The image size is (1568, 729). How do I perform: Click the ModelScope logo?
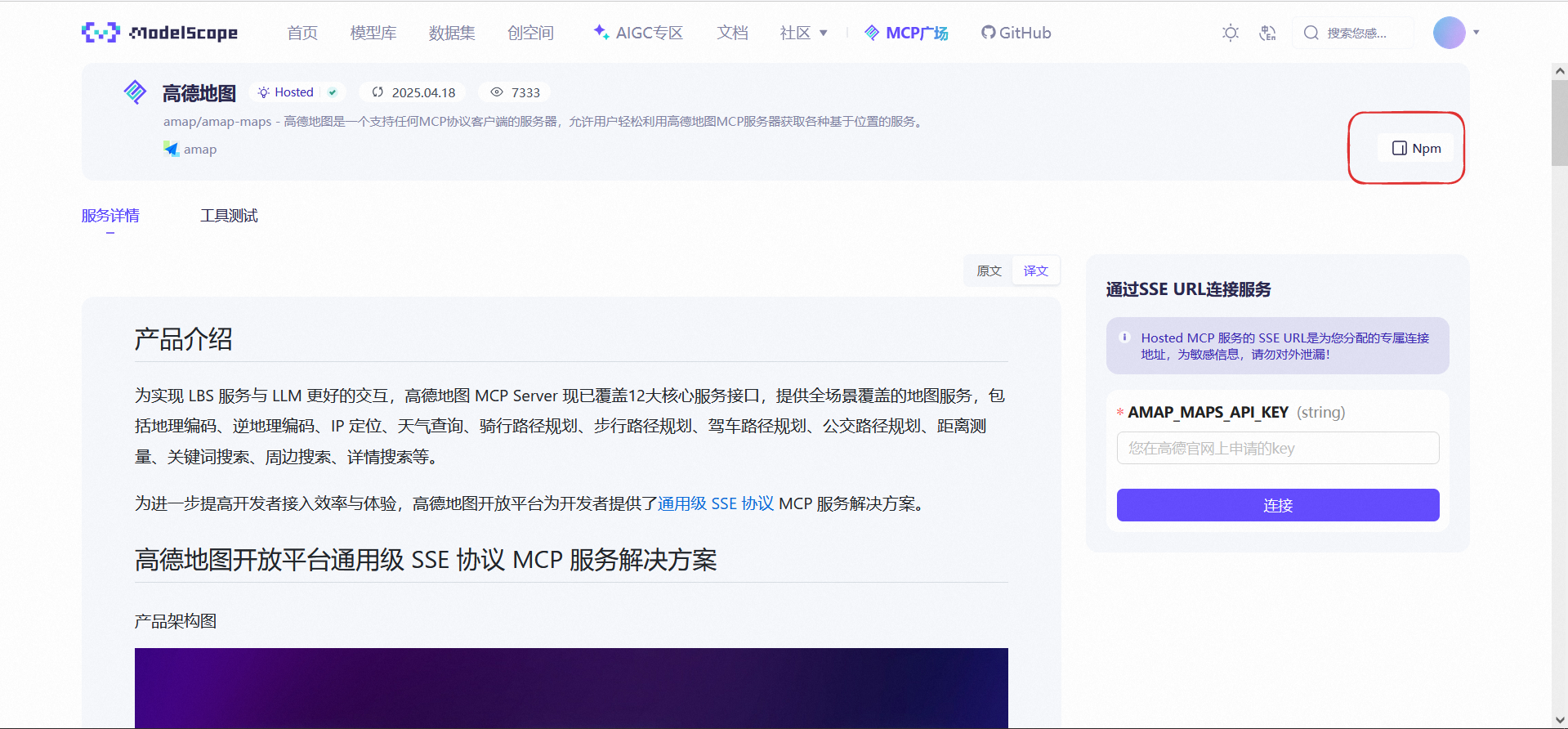click(x=159, y=33)
